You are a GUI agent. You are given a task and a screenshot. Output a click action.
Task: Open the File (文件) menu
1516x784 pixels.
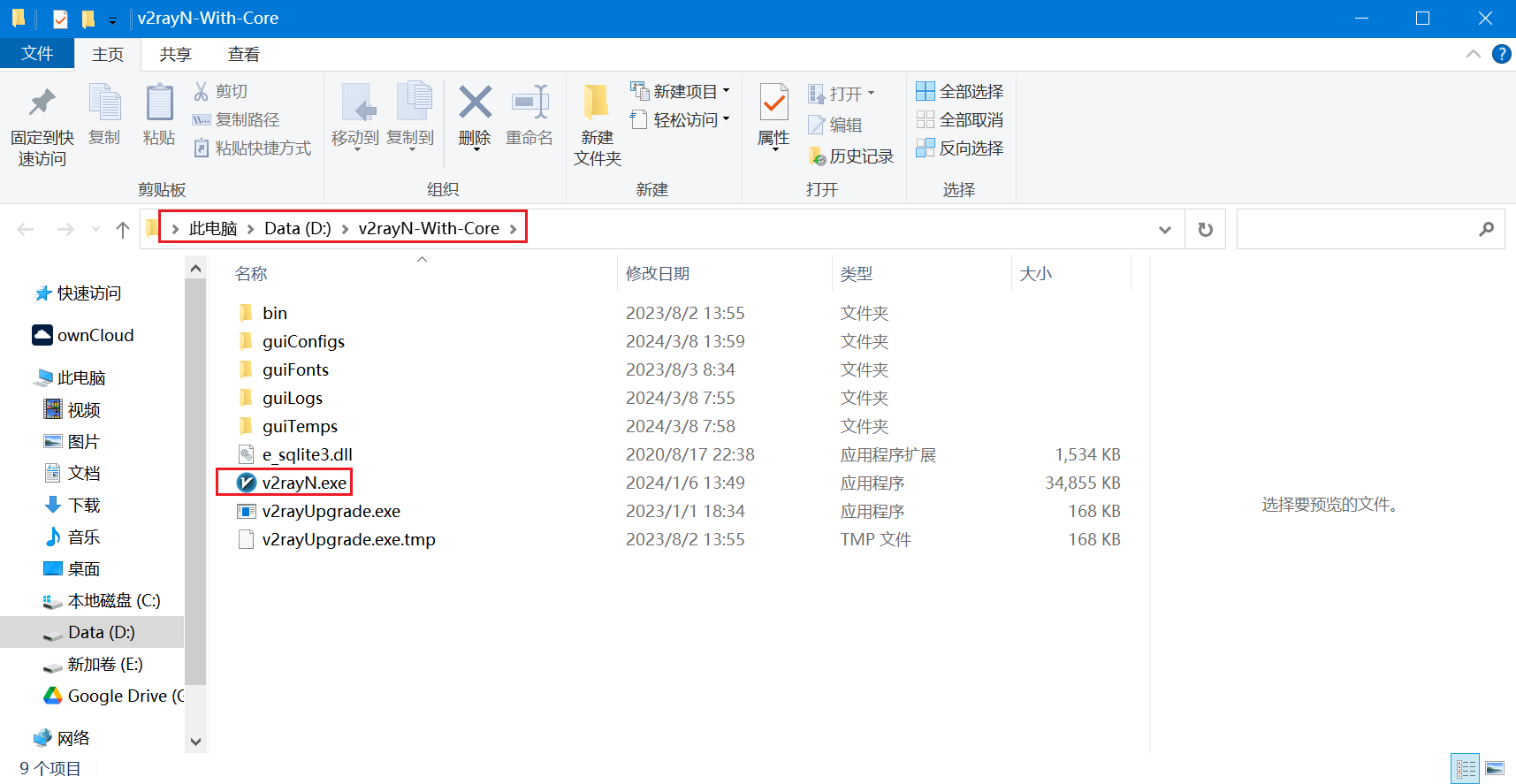pyautogui.click(x=37, y=54)
